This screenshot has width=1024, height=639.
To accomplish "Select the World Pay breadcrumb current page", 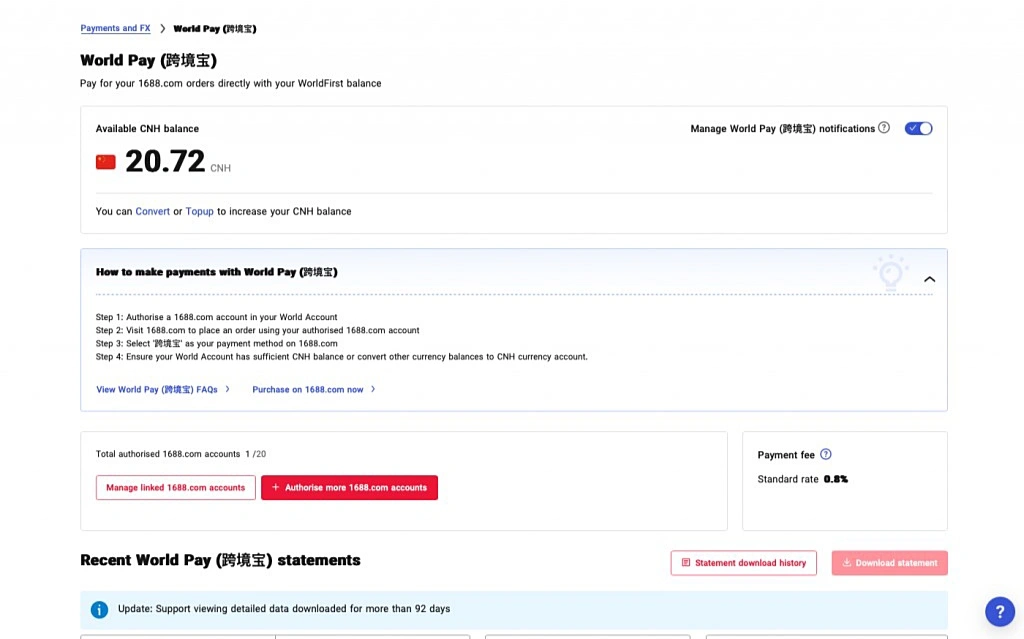I will (x=215, y=29).
